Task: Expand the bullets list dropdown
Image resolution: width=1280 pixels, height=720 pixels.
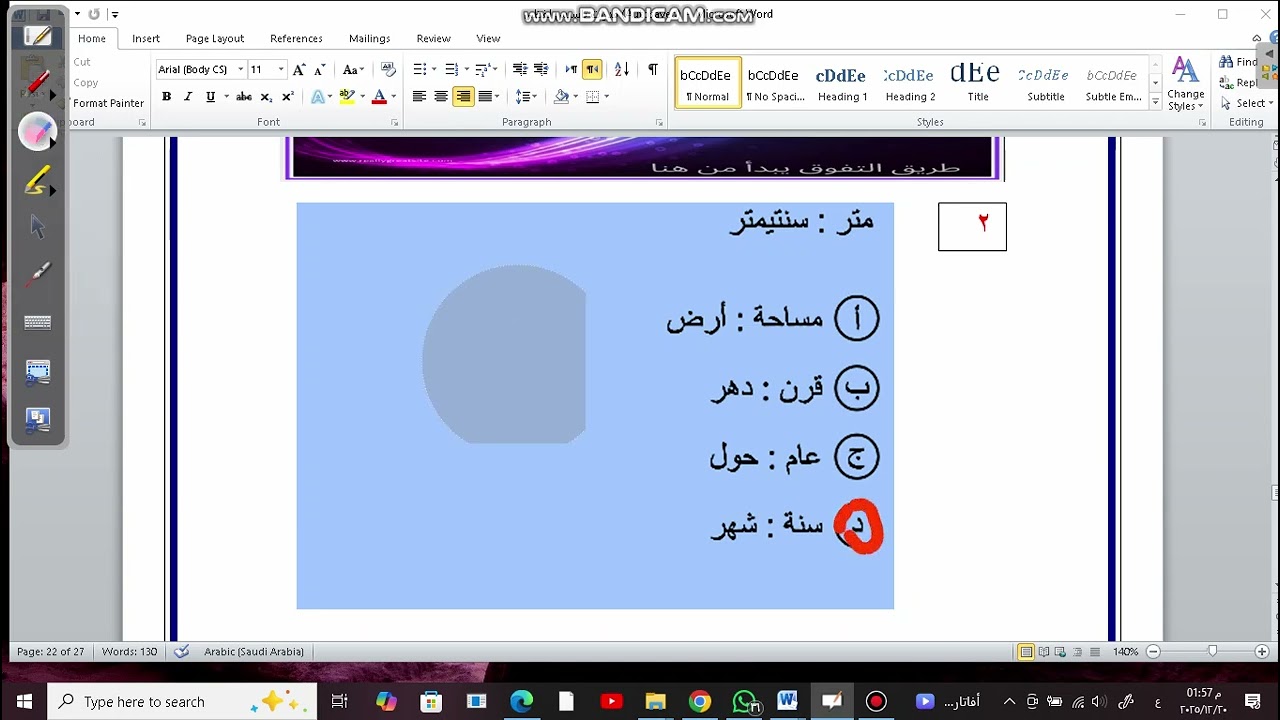Action: click(434, 69)
